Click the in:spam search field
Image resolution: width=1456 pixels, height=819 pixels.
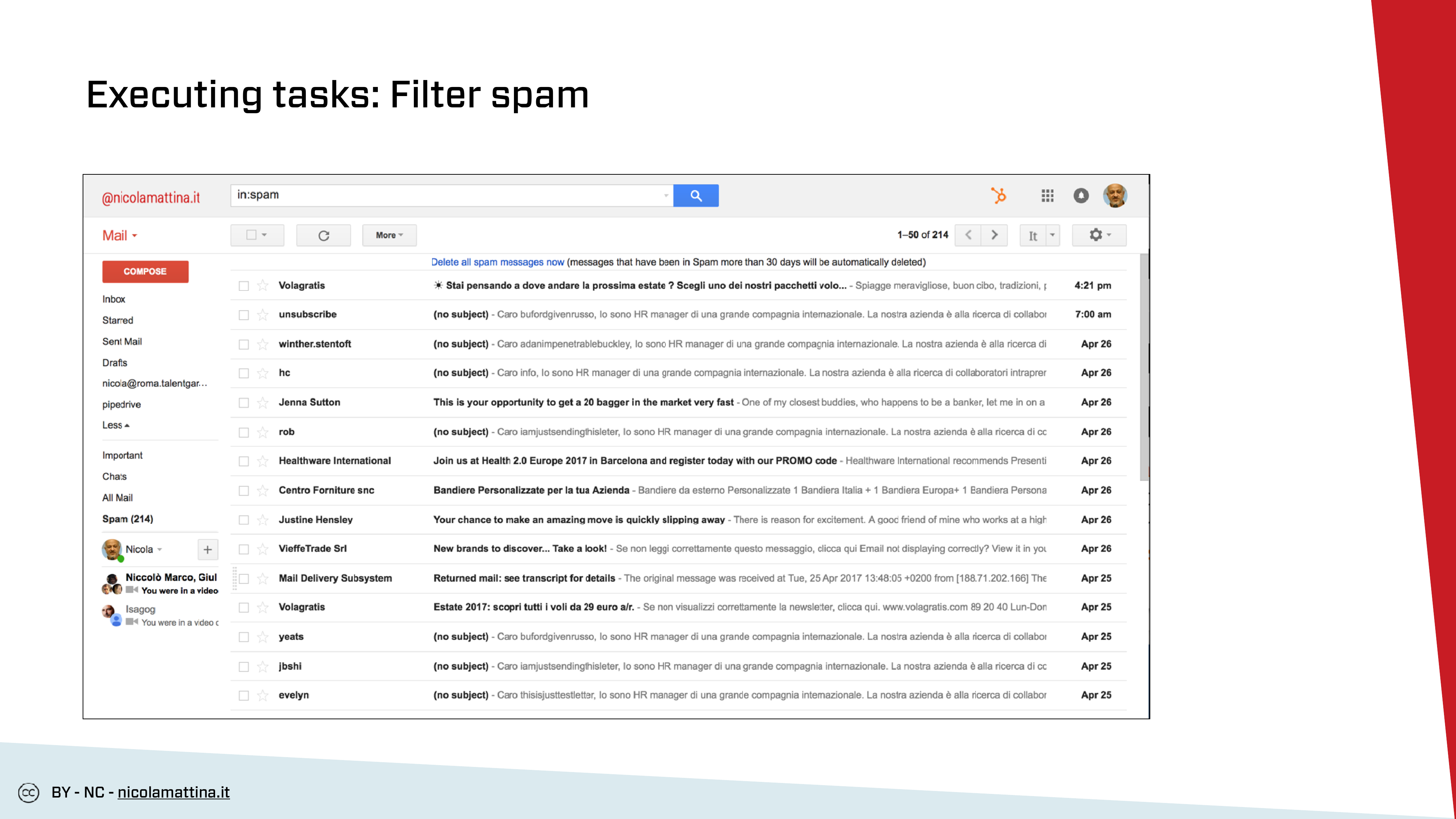point(447,195)
